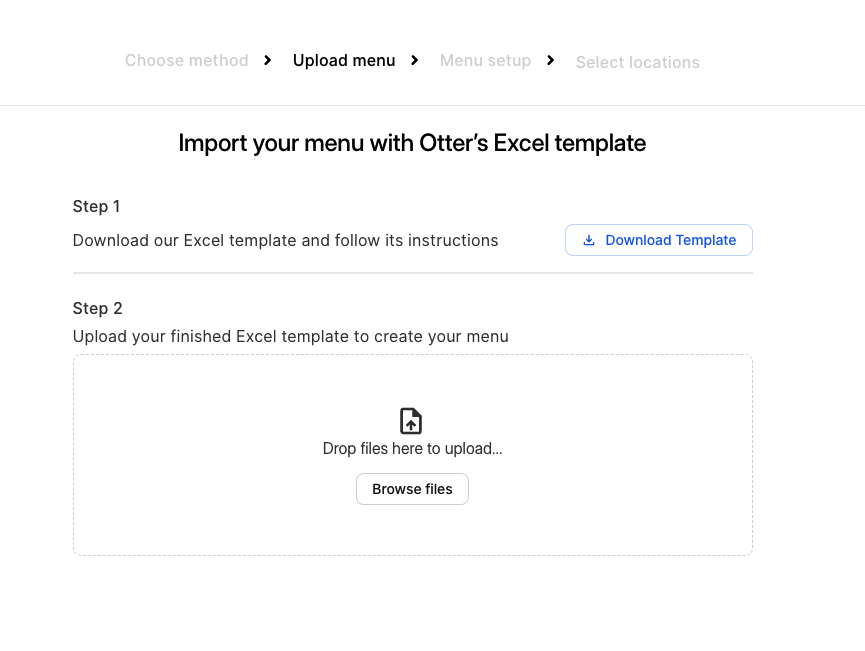Click the 'Import your menu' page title
Screen dimensions: 865x651
point(412,143)
